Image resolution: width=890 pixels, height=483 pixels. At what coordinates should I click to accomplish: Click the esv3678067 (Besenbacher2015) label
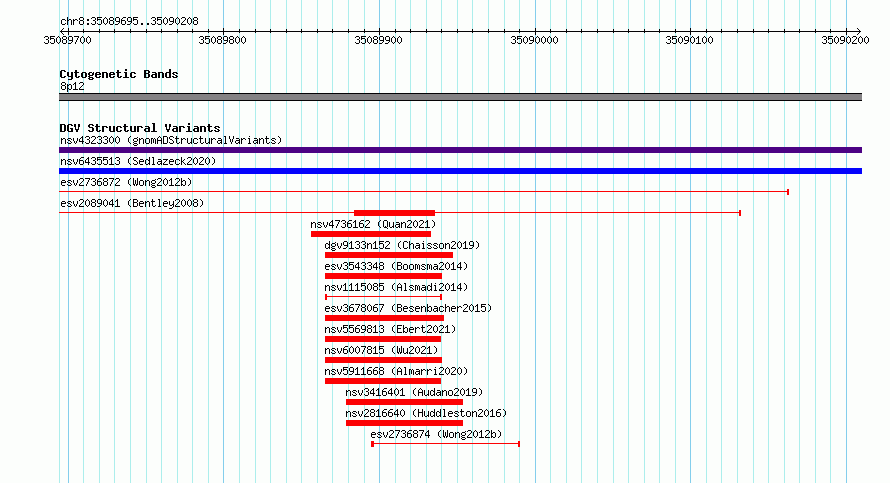(x=408, y=308)
